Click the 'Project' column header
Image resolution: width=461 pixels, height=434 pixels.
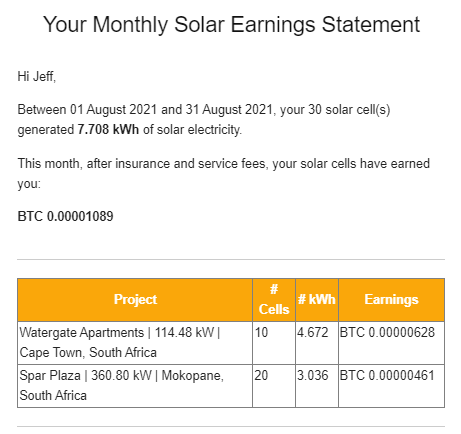tap(135, 300)
